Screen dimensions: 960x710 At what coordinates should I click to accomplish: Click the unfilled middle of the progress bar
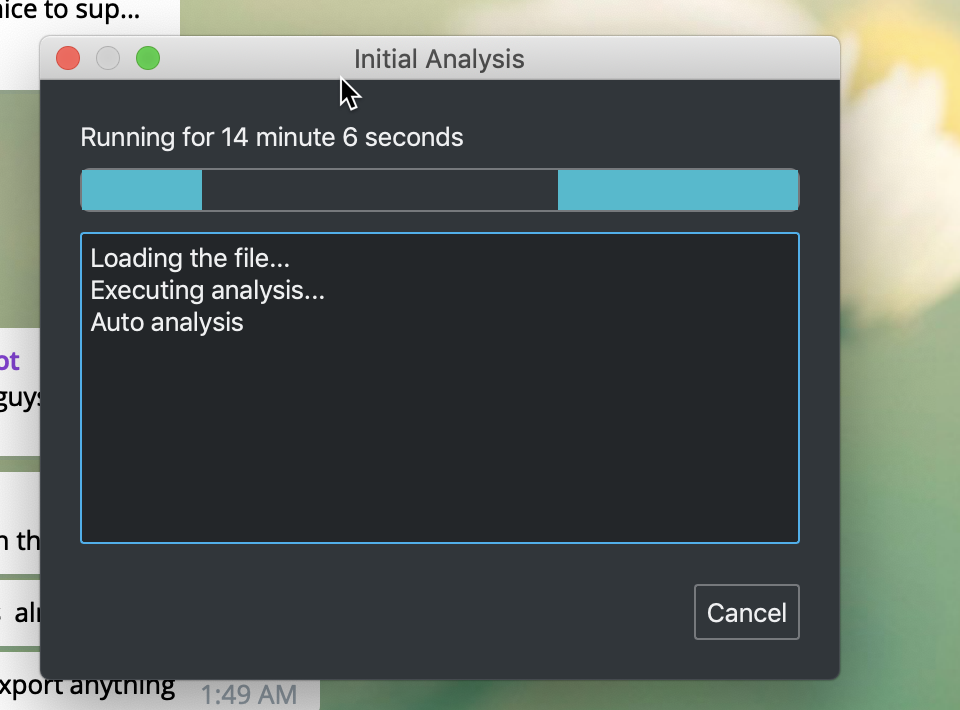(380, 190)
